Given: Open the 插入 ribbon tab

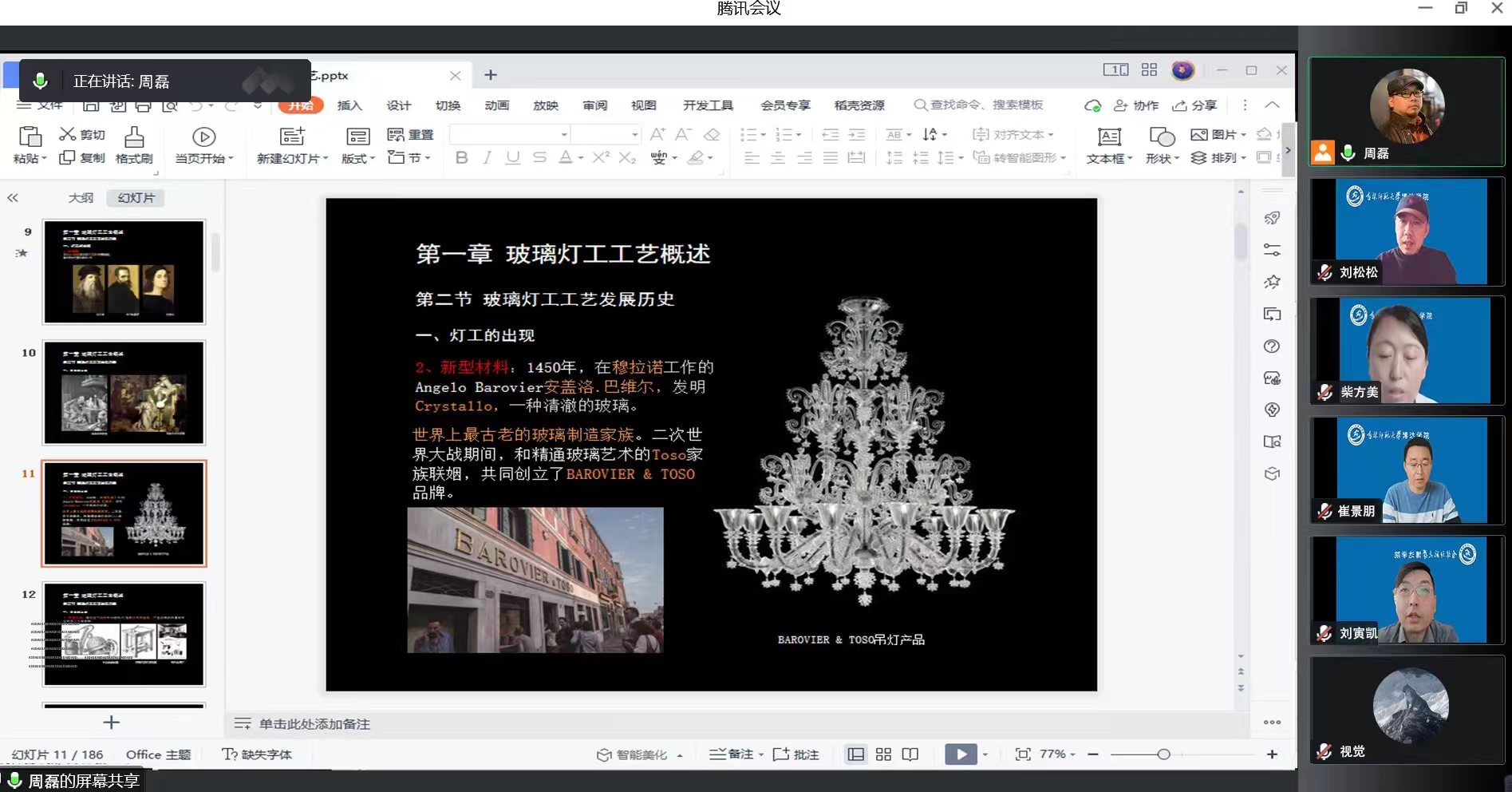Looking at the screenshot, I should [x=349, y=105].
